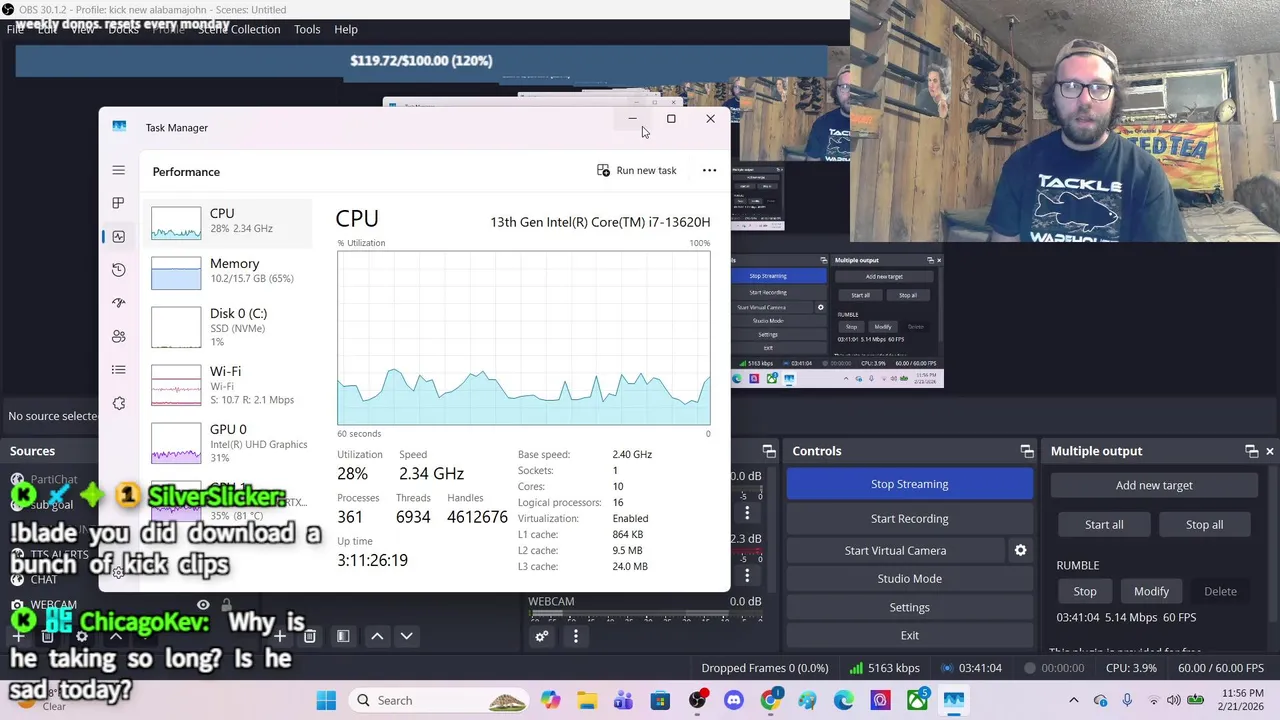
Task: Open first audio channel three-dot options
Action: [747, 513]
